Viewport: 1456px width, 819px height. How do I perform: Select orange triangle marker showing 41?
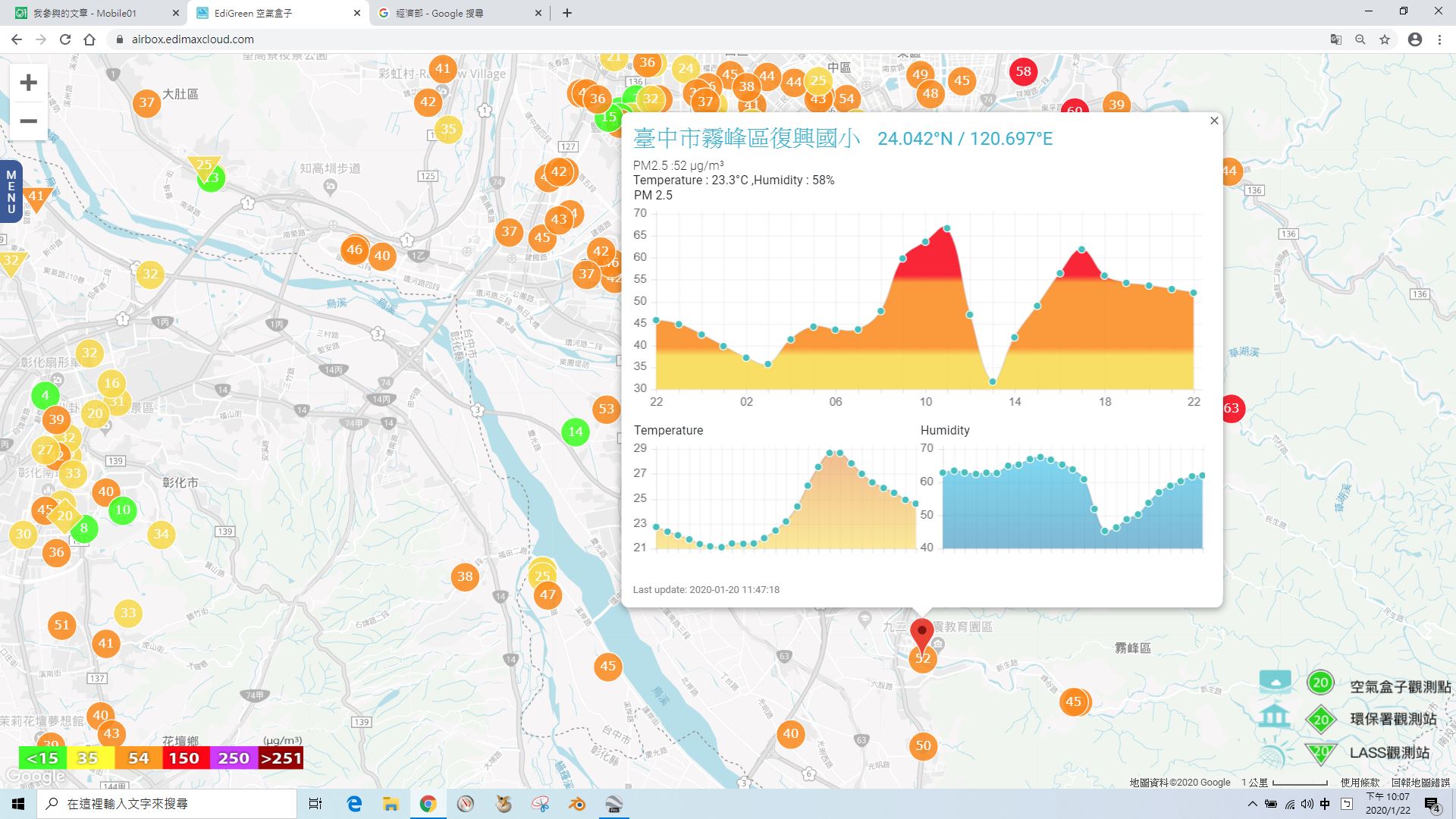pos(36,199)
